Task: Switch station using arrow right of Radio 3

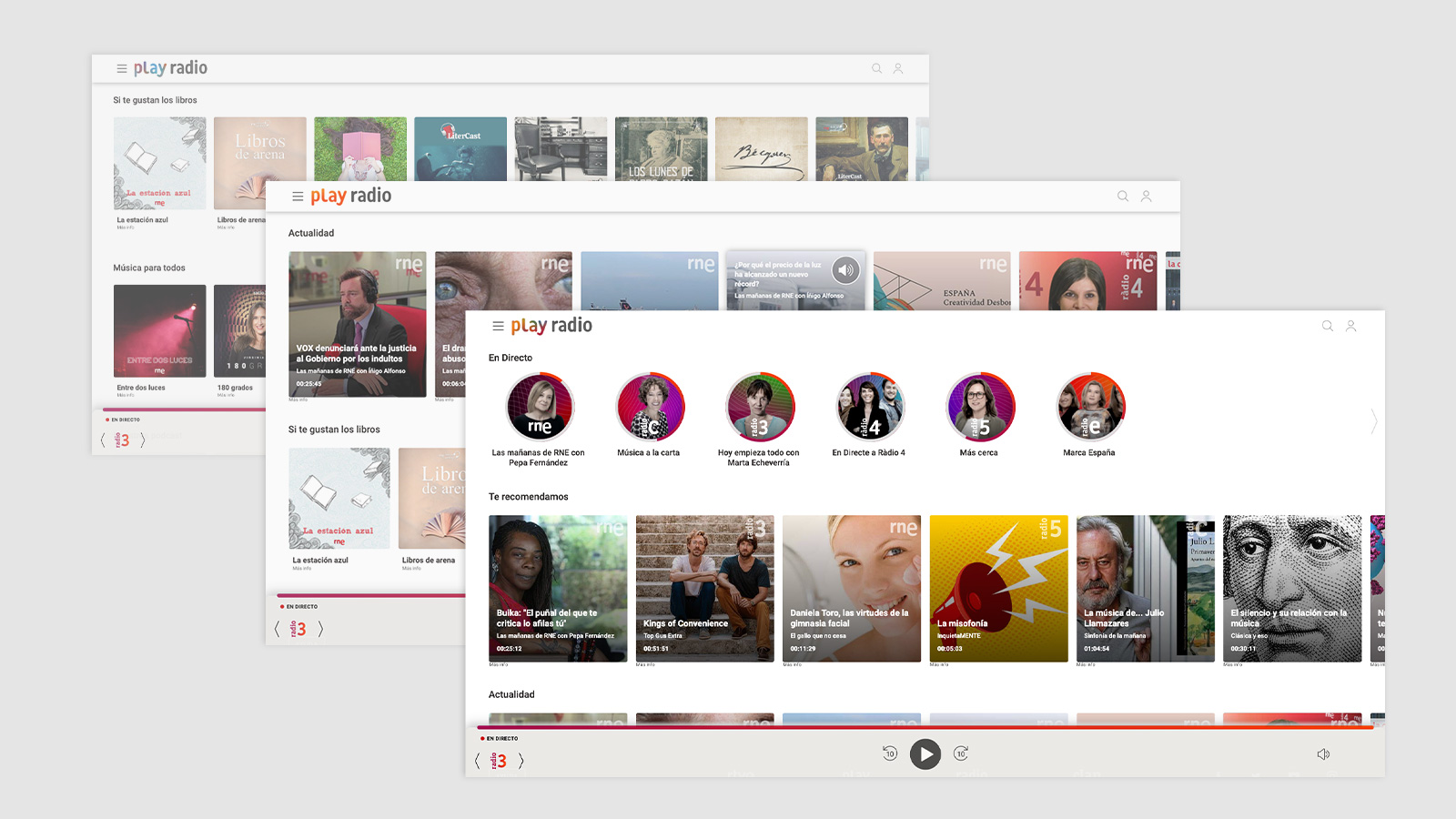Action: pos(521,761)
